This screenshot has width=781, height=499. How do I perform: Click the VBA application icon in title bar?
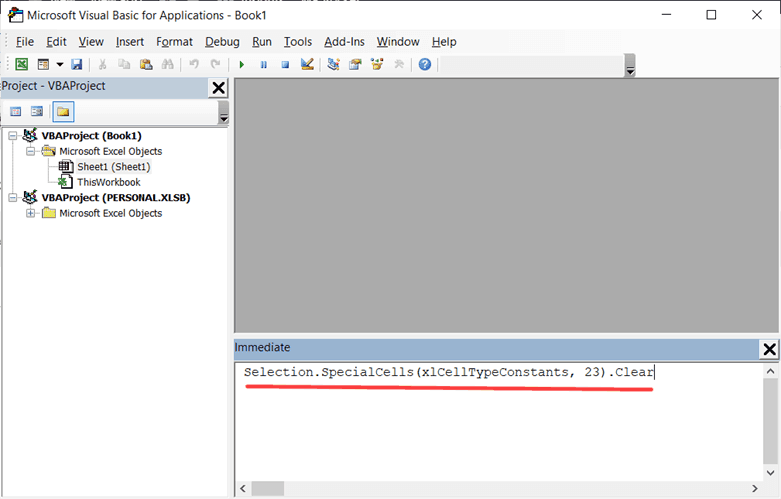point(15,15)
